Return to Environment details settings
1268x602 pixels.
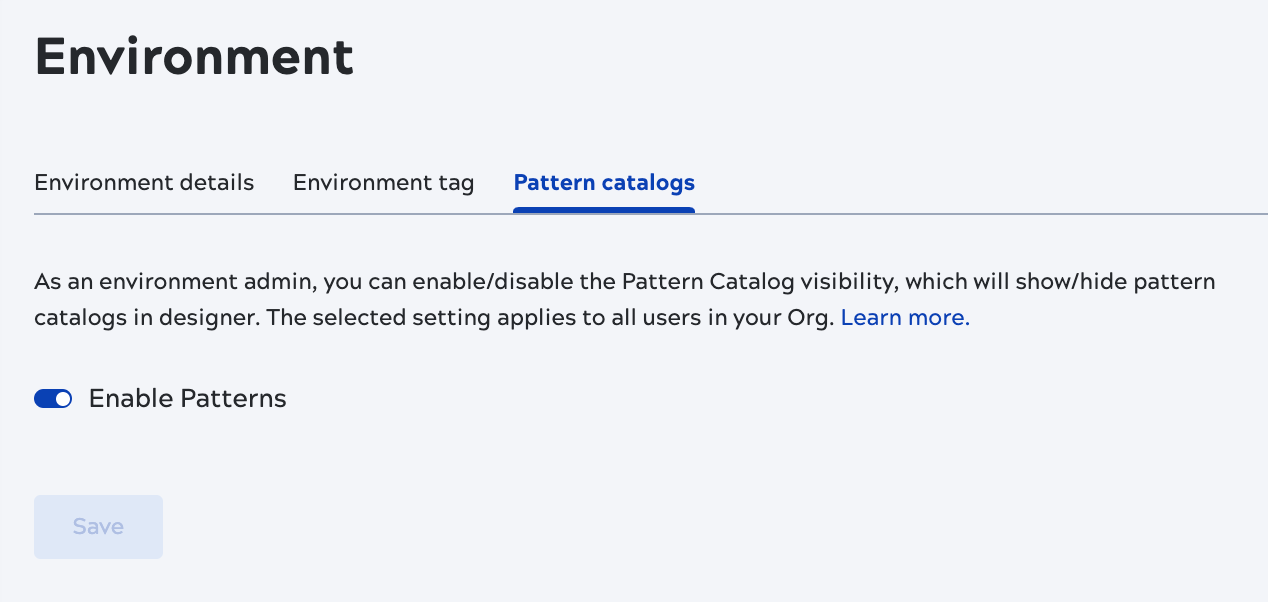click(x=143, y=183)
